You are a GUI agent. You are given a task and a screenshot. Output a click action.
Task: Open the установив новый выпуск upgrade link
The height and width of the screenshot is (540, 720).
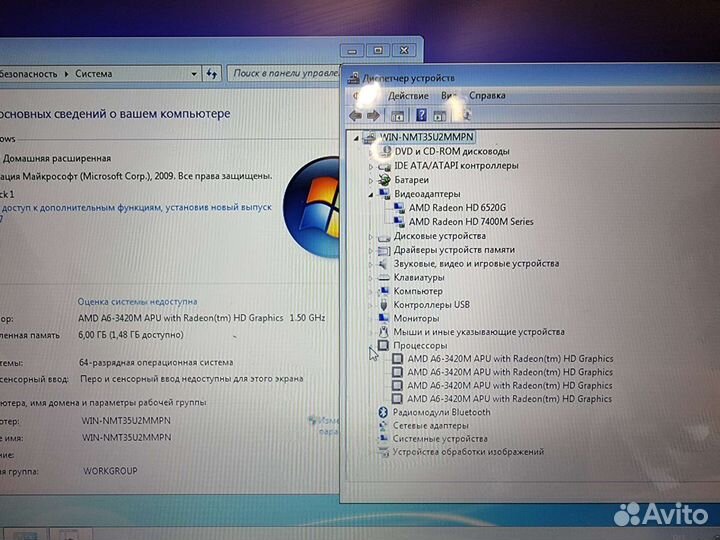tap(219, 208)
